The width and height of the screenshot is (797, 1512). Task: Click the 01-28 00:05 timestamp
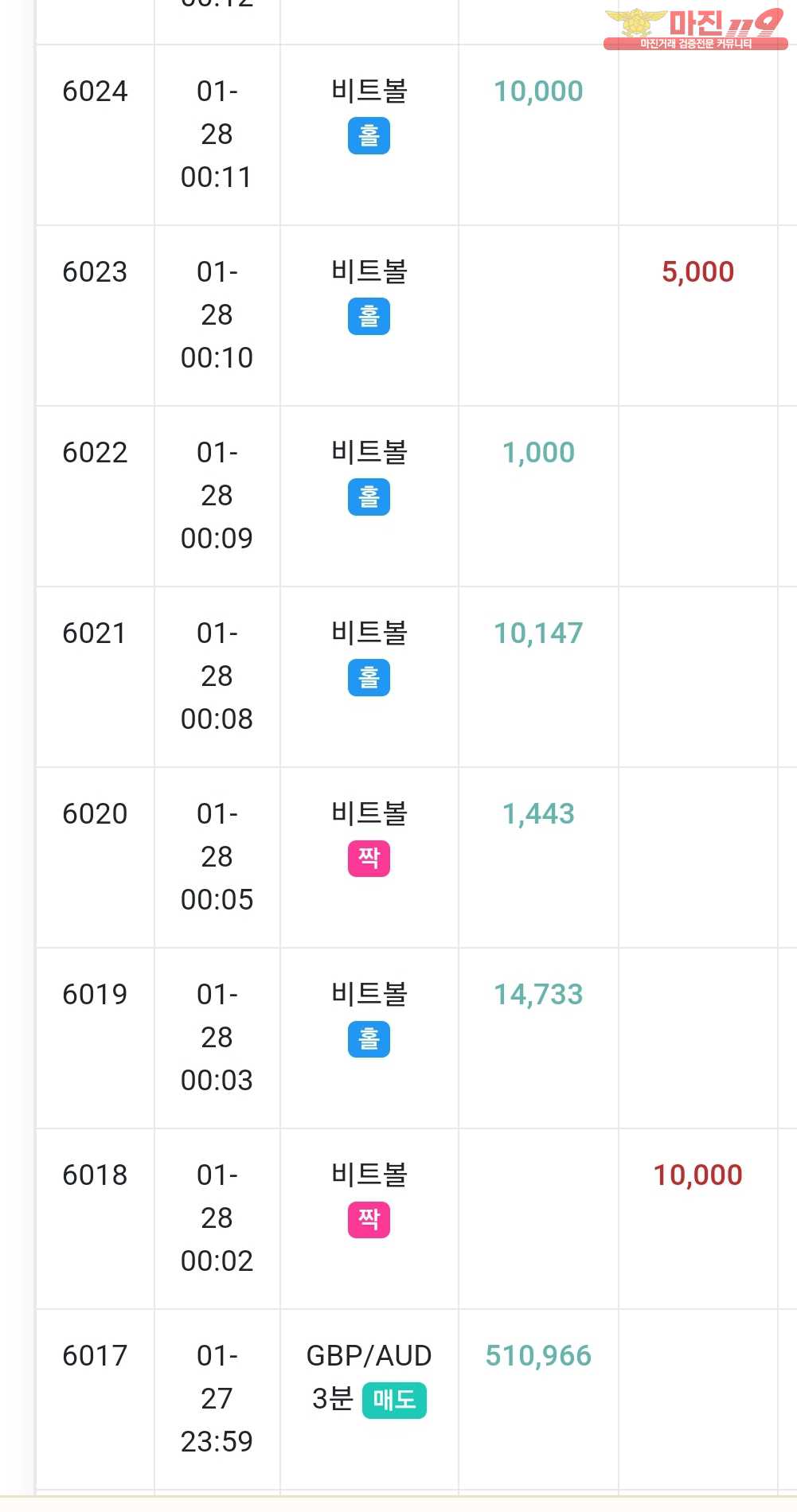click(x=217, y=857)
